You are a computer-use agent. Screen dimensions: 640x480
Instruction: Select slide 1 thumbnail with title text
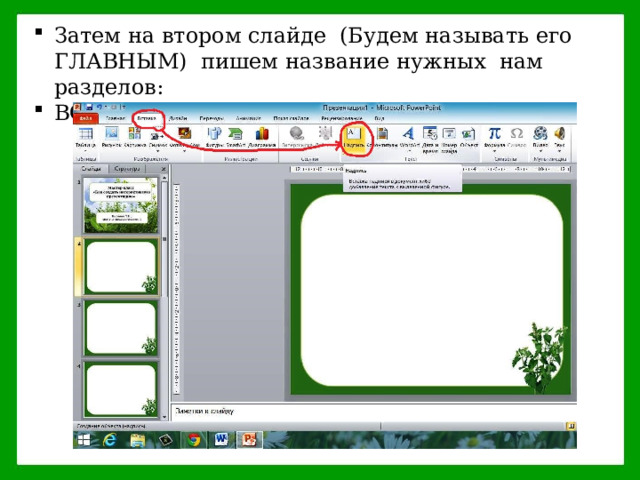click(x=120, y=205)
